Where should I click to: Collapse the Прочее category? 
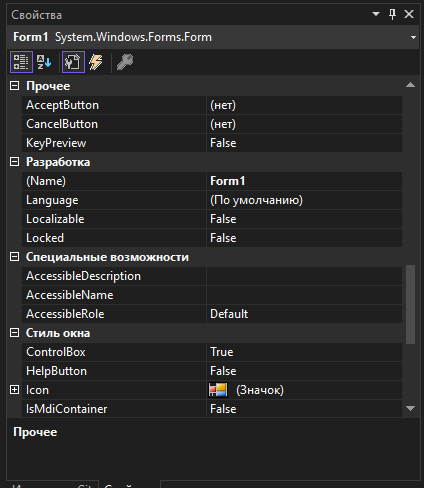pos(14,86)
